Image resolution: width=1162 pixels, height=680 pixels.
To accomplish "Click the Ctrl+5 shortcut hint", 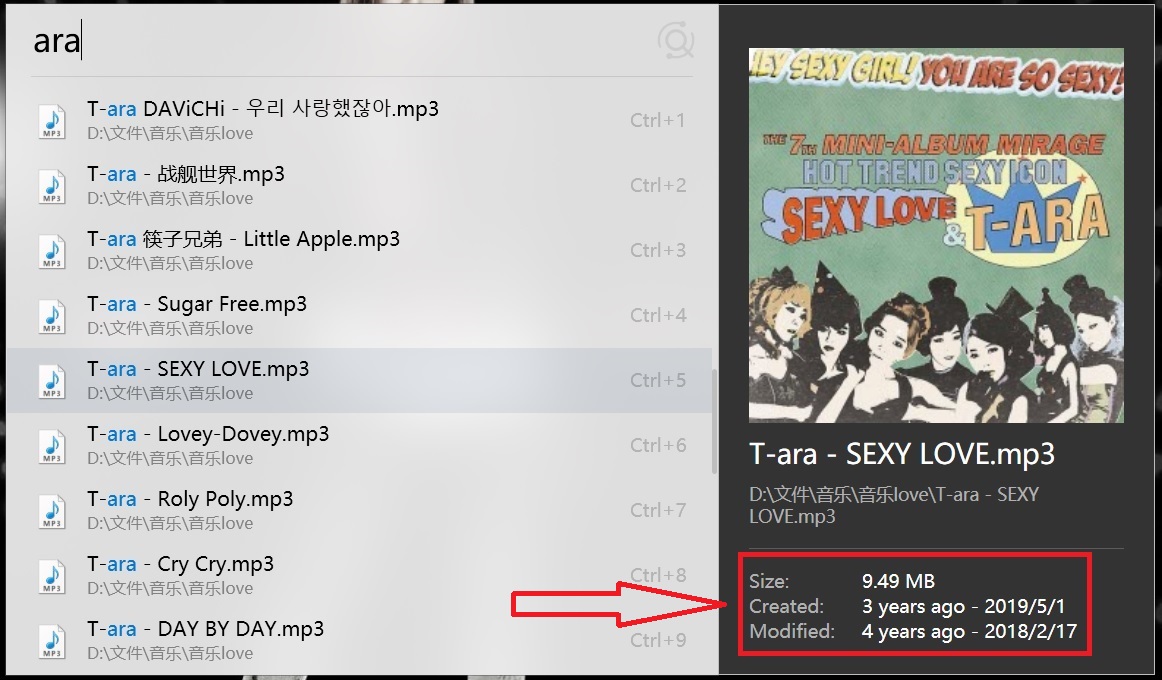I will (x=658, y=380).
